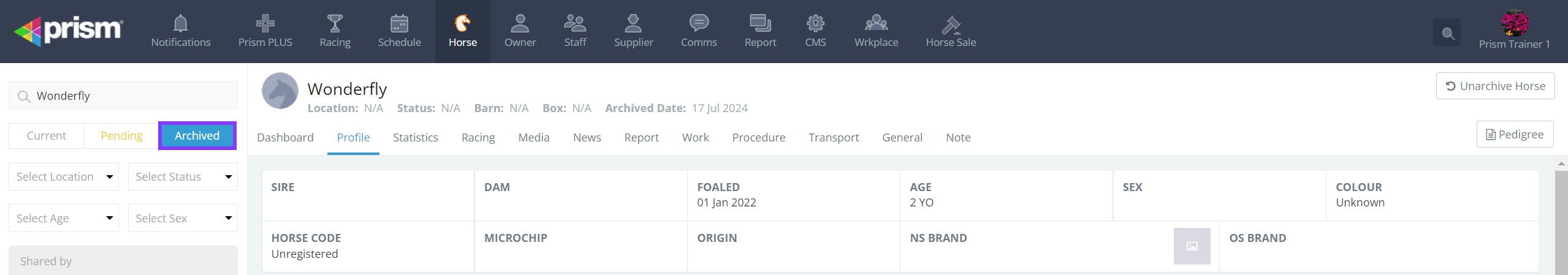Open CMS gear icon
1568x275 pixels.
[x=815, y=24]
